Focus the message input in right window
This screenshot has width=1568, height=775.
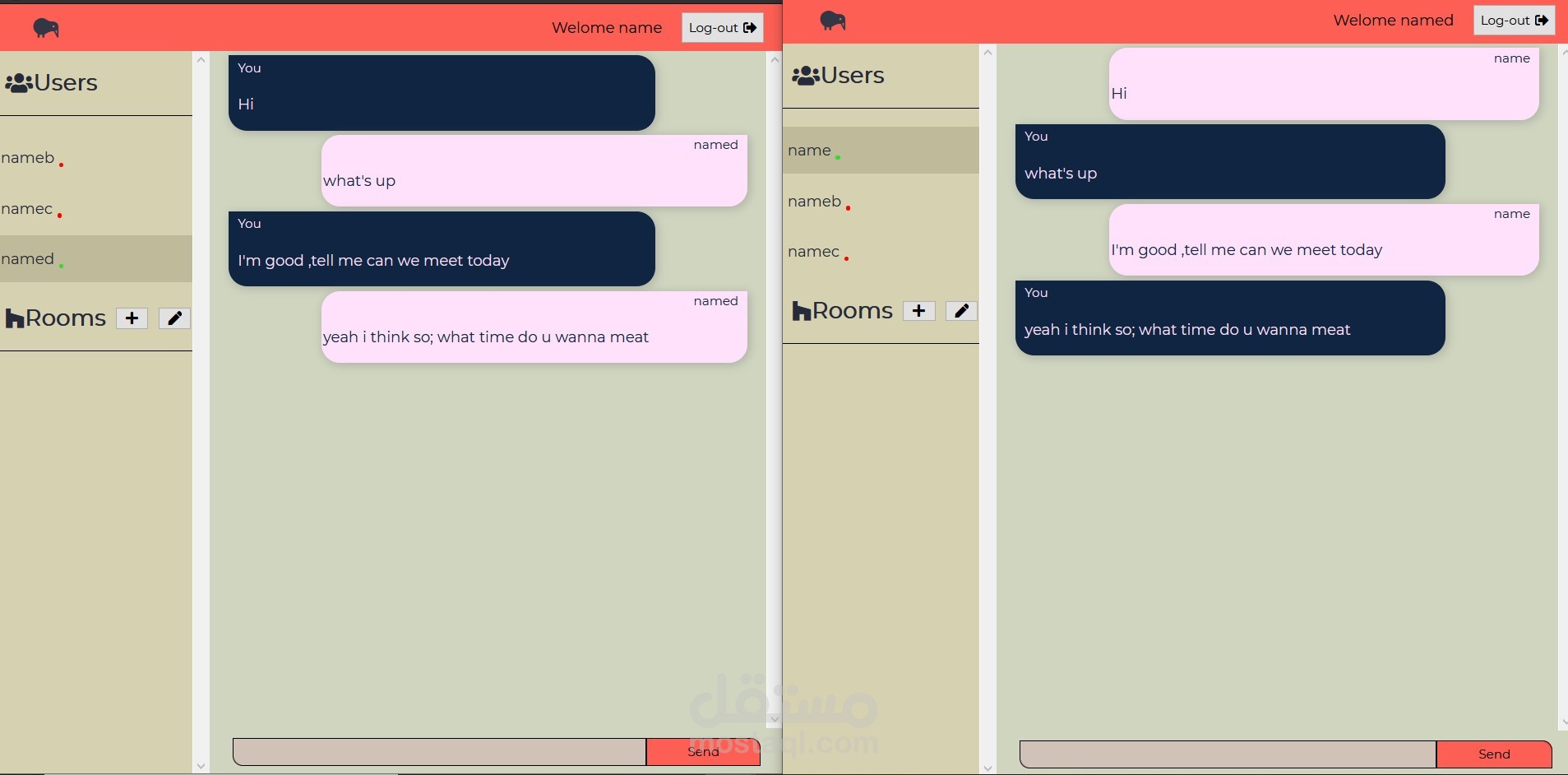click(1228, 754)
